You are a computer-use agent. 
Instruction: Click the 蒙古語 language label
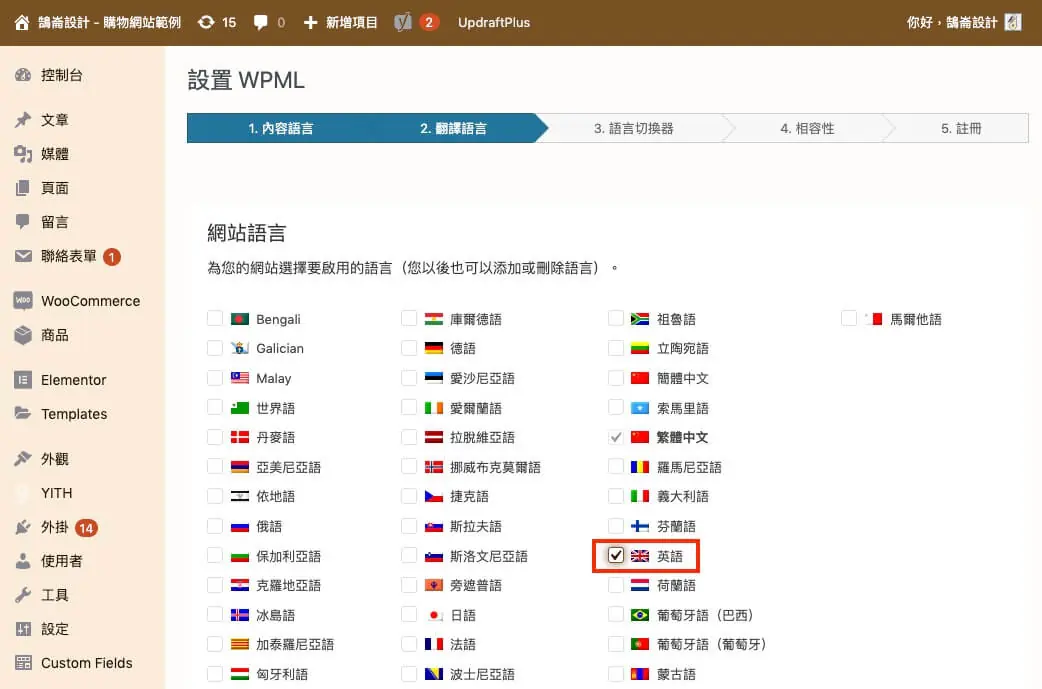click(676, 674)
